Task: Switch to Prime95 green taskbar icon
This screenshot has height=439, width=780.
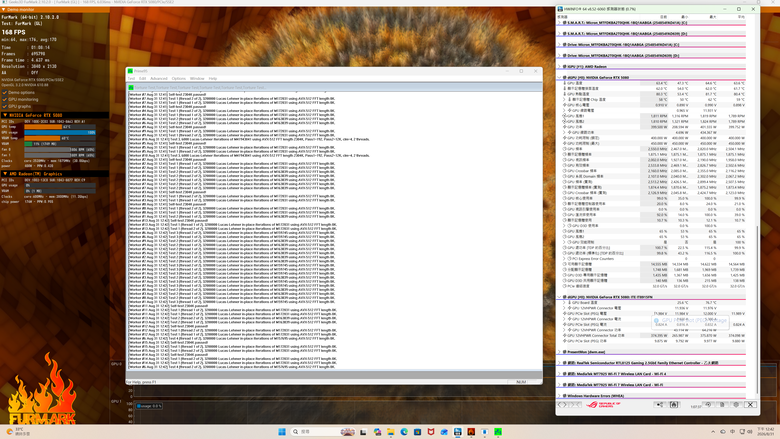Action: [498, 432]
